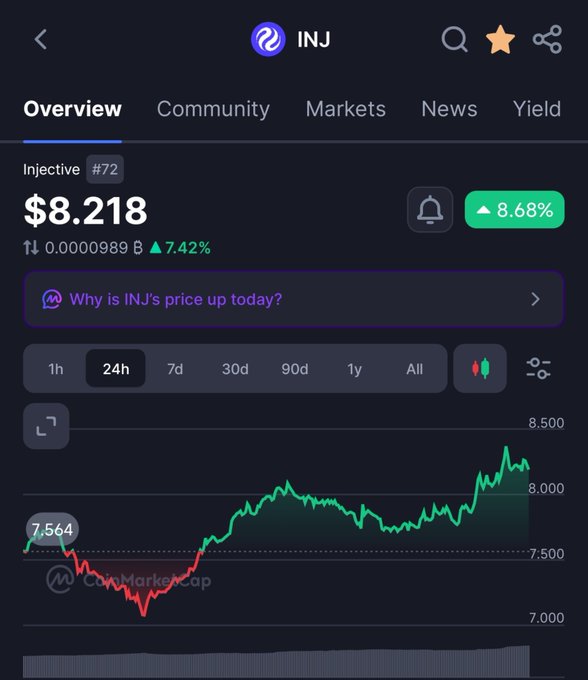Open the Markets tab
Image resolution: width=588 pixels, height=680 pixels.
(x=346, y=109)
